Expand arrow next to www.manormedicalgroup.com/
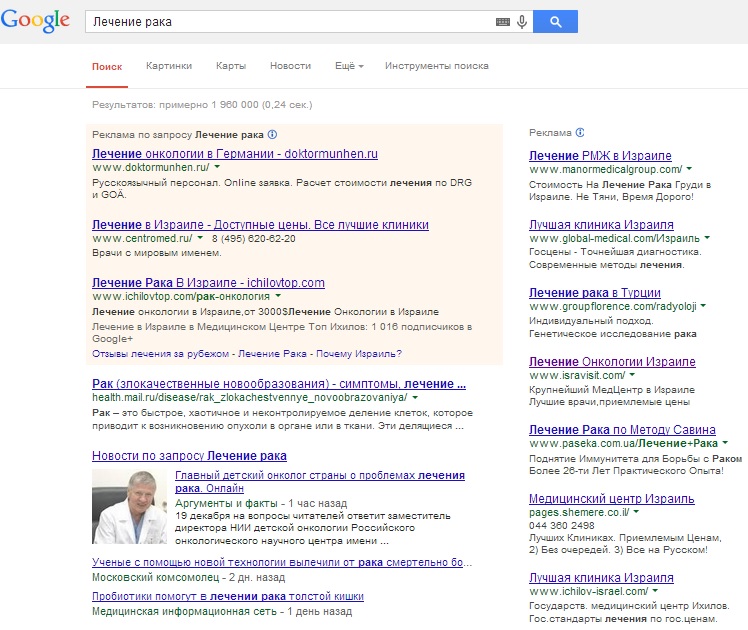The width and height of the screenshot is (748, 630). coord(689,169)
